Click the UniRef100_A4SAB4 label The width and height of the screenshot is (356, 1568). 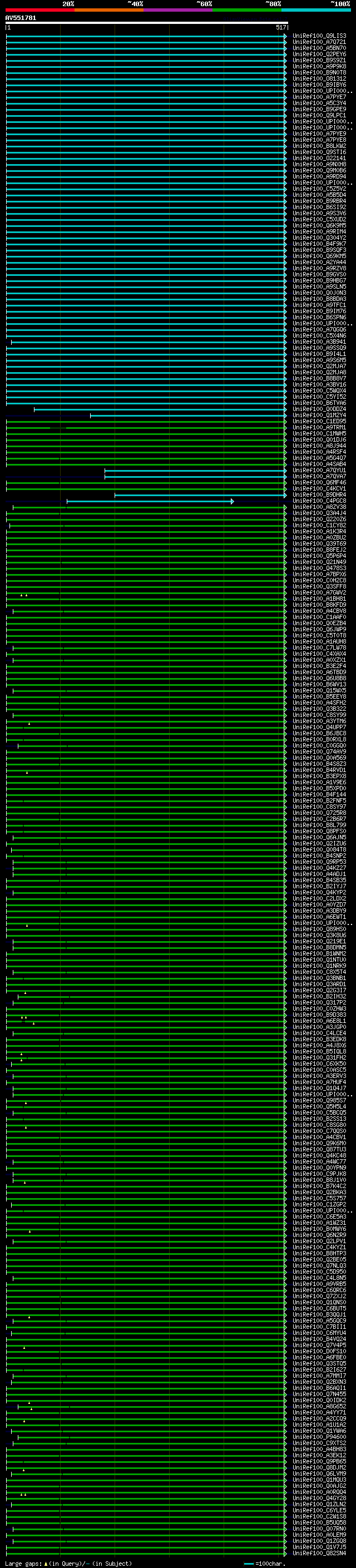pos(319,464)
